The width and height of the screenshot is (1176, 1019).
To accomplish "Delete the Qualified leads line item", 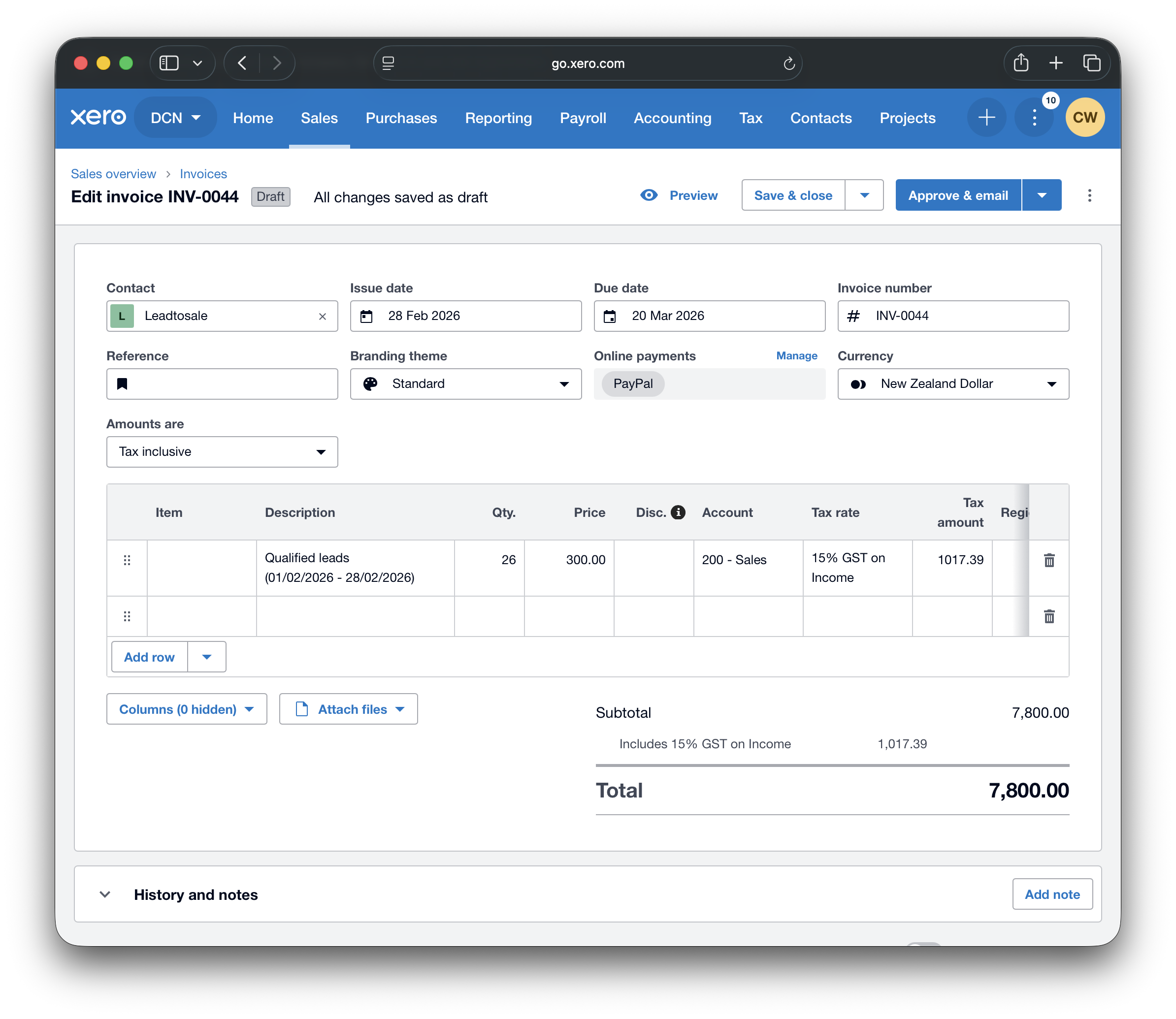I will (x=1048, y=560).
